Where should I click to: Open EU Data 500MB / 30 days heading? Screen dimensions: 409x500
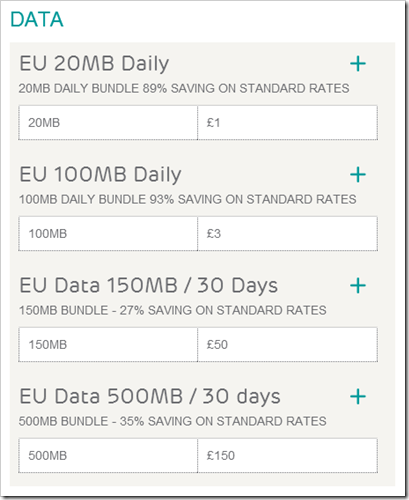pos(150,397)
